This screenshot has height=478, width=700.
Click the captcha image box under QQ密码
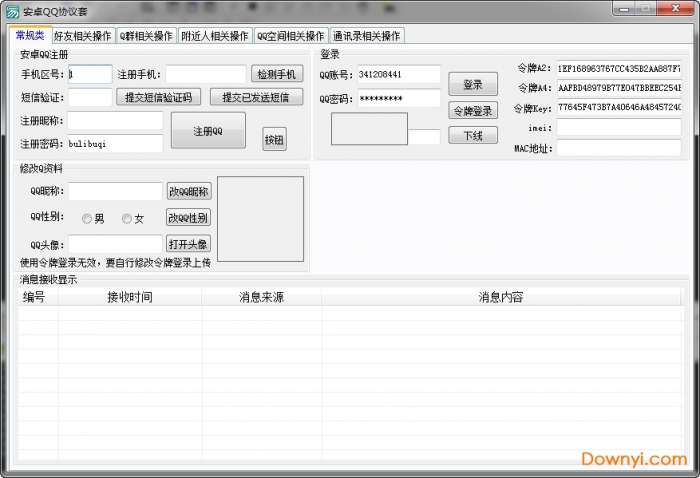pos(369,129)
